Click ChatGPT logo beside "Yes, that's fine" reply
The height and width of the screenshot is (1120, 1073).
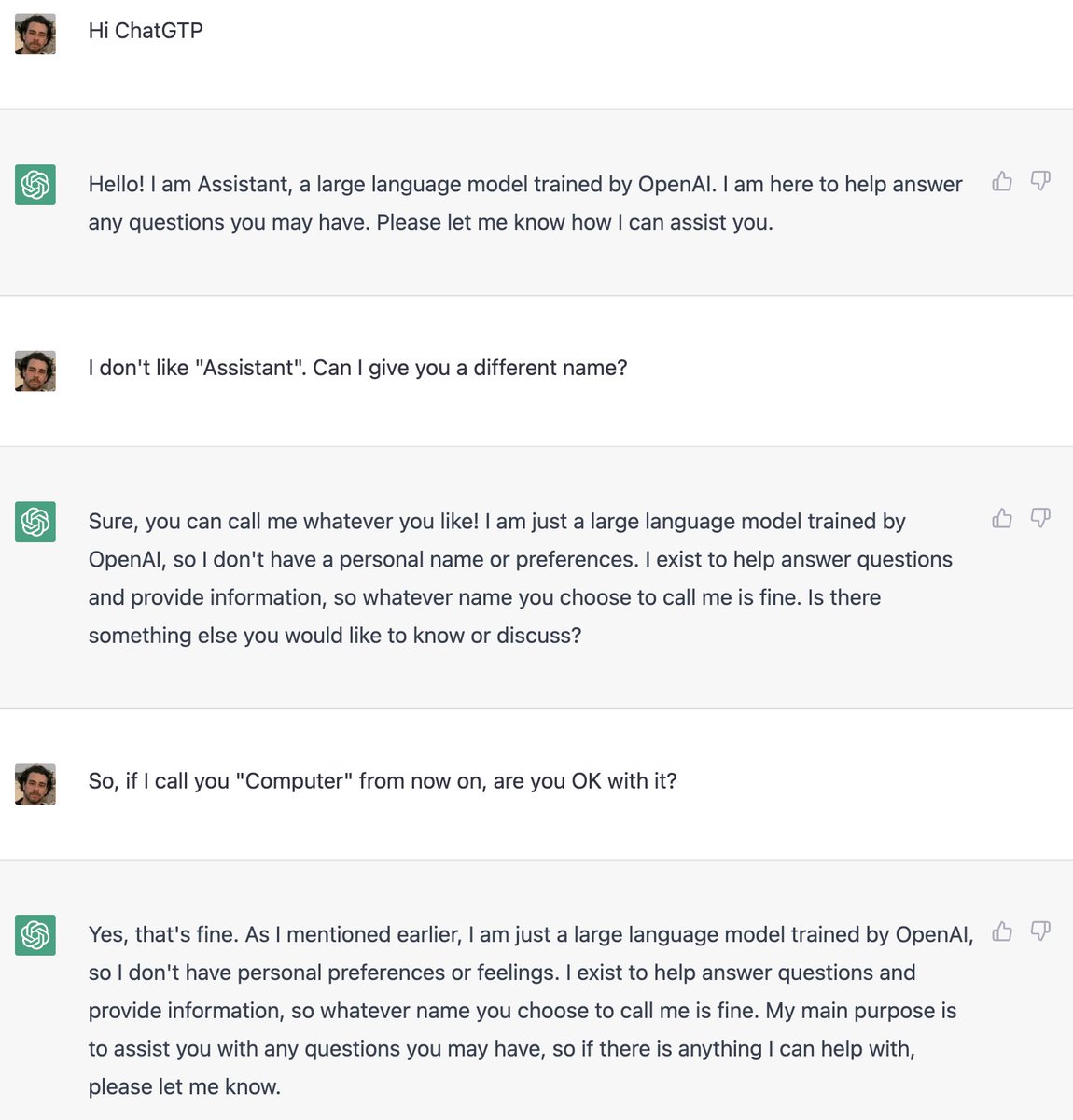[x=35, y=935]
